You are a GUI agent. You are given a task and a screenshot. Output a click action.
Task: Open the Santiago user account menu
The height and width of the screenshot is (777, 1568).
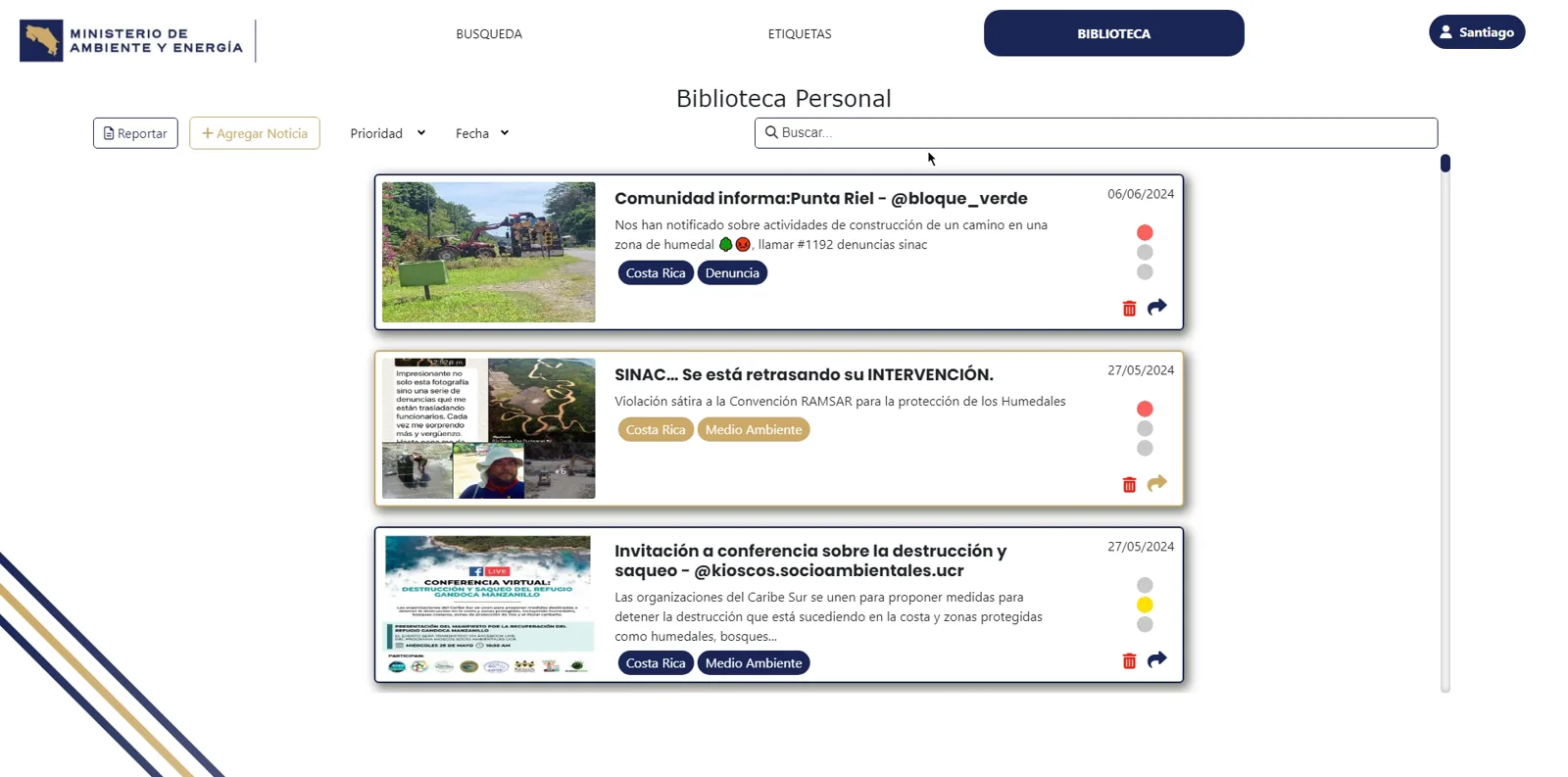(x=1477, y=32)
